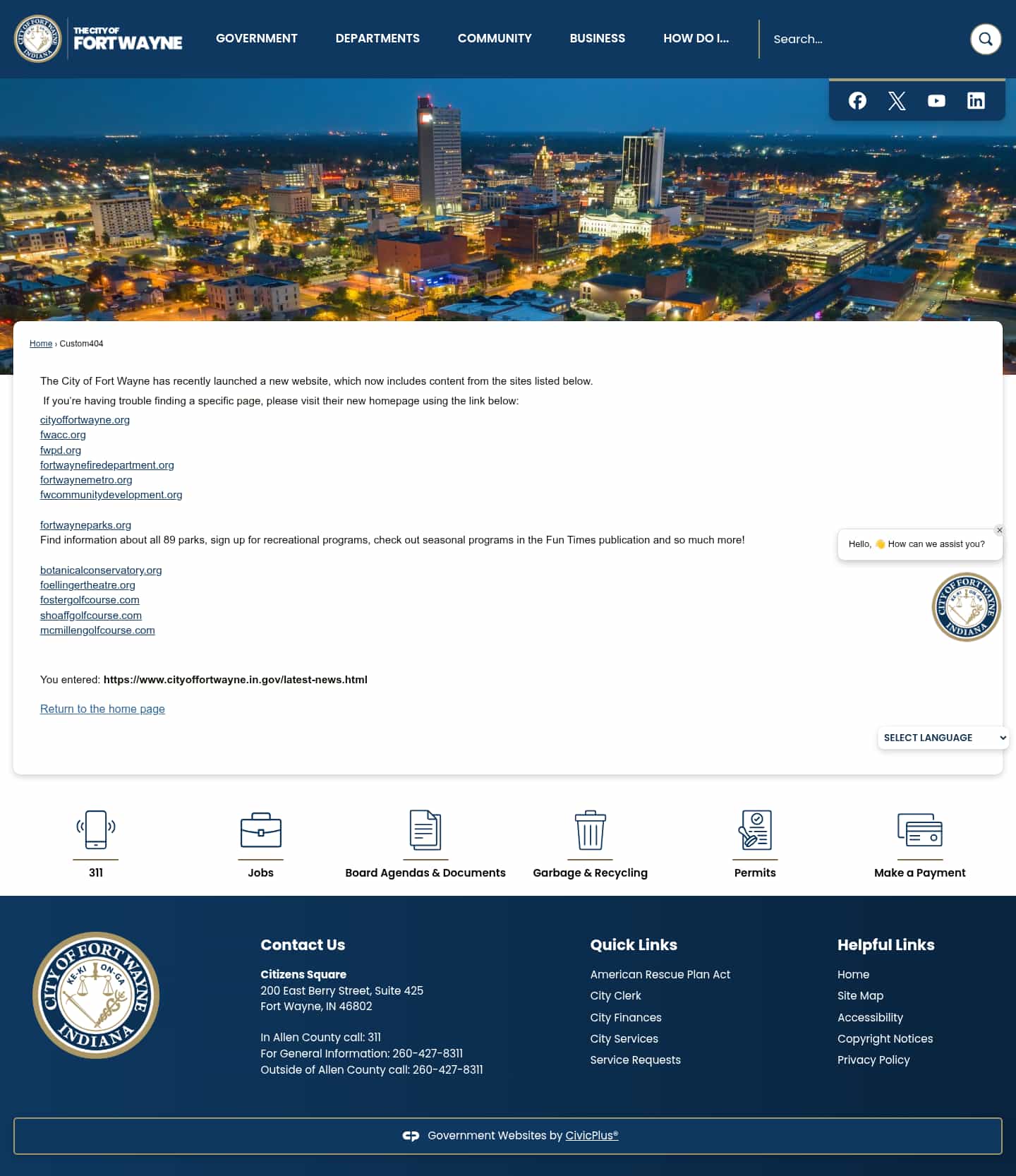The width and height of the screenshot is (1016, 1176).
Task: Open American Rescue Plan Act link
Action: coord(660,974)
